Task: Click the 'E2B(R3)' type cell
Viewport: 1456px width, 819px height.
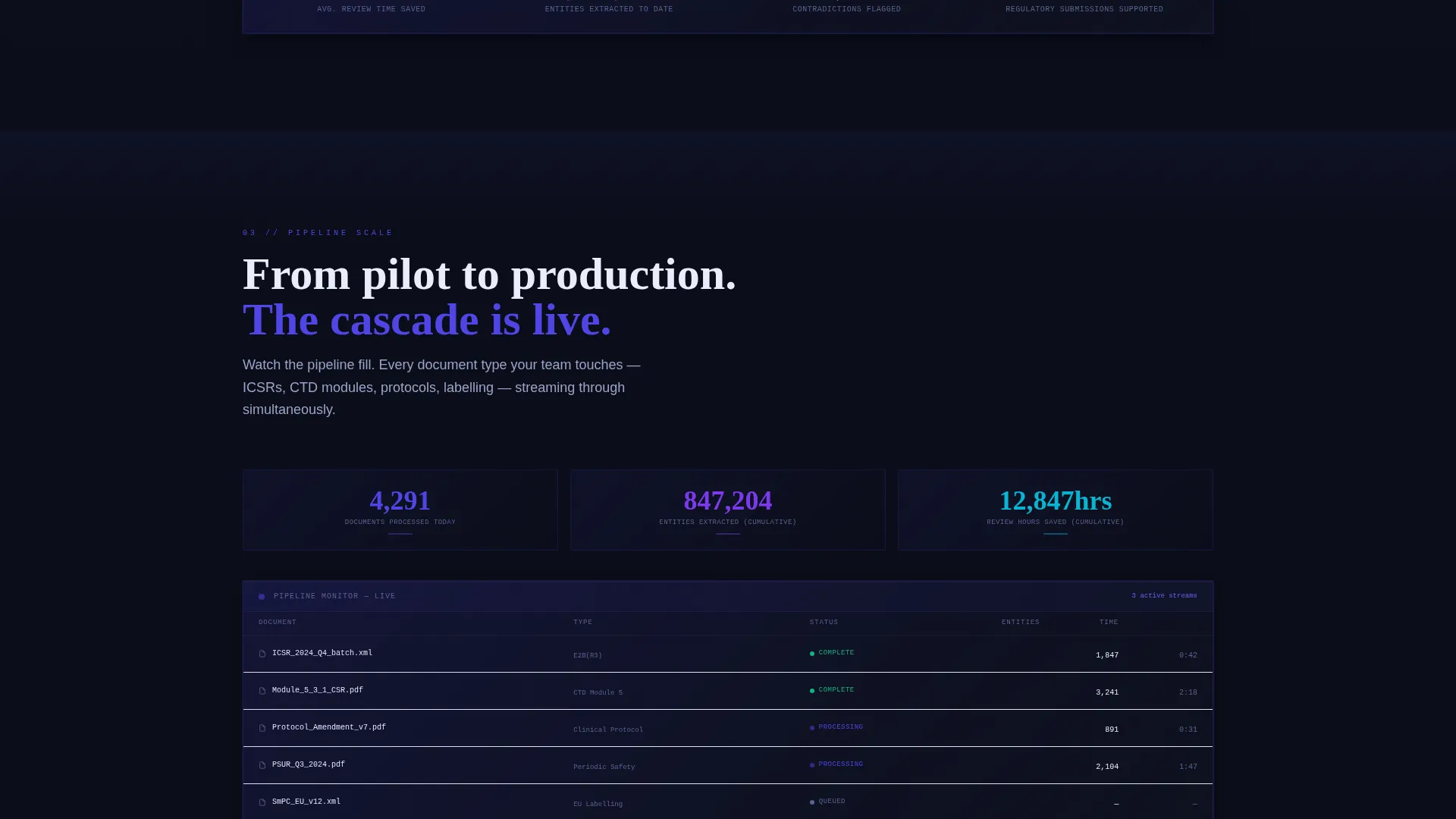Action: point(588,656)
